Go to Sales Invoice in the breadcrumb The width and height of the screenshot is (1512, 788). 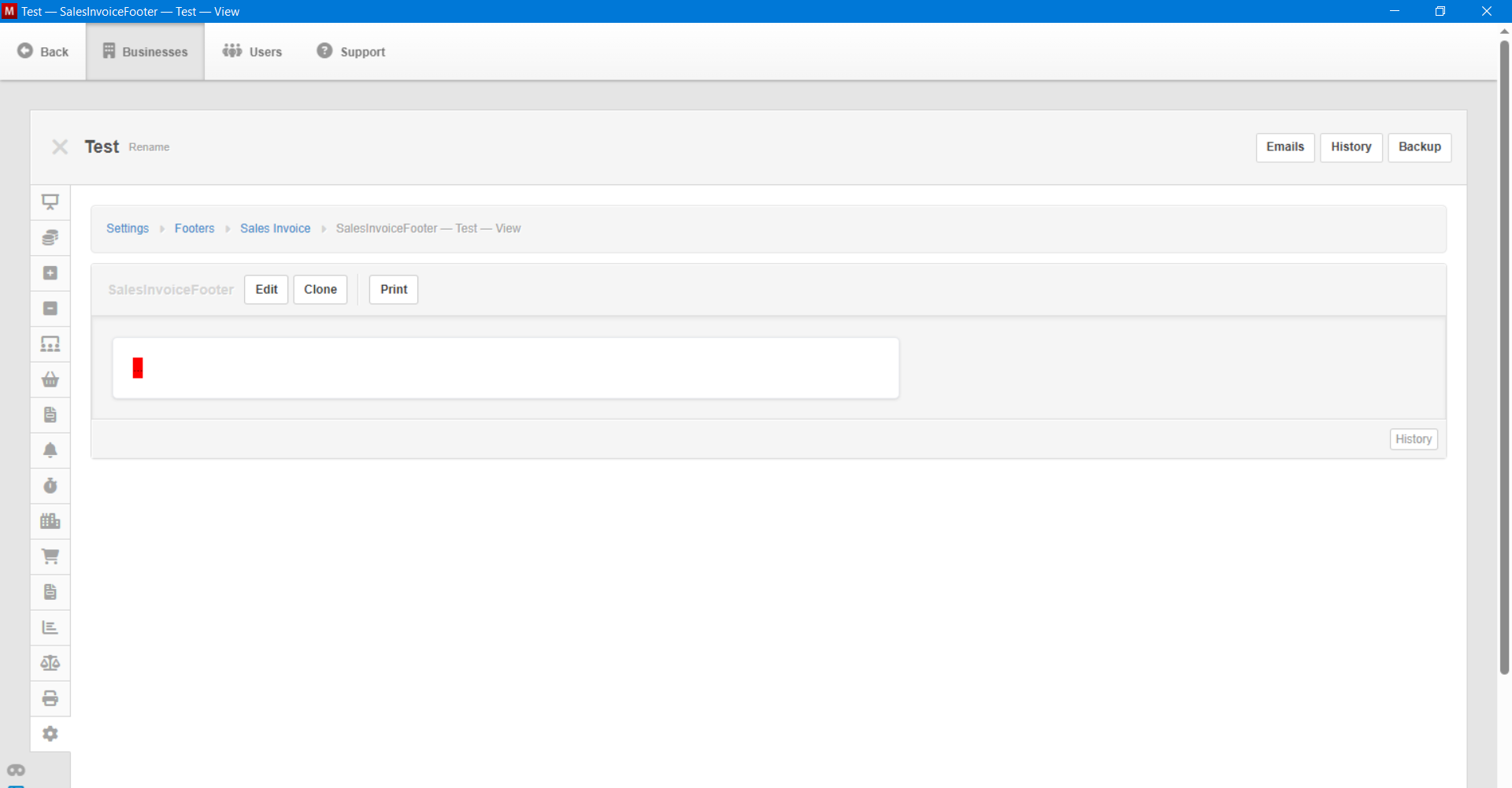[x=276, y=228]
